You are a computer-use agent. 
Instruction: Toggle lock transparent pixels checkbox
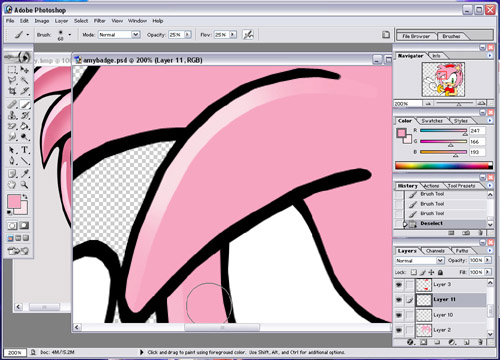coord(414,272)
